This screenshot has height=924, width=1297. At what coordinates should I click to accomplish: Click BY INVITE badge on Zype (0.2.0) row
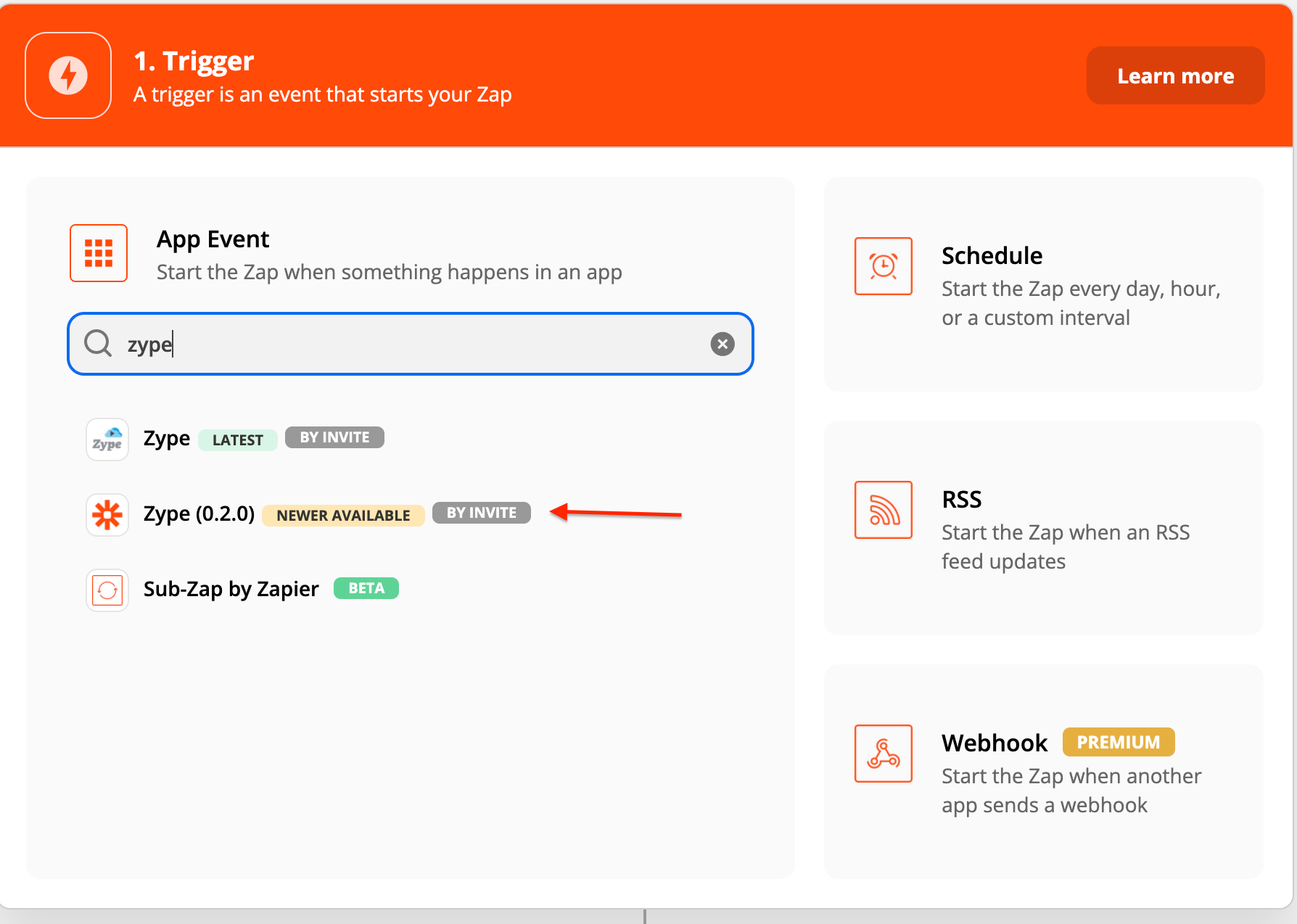482,513
